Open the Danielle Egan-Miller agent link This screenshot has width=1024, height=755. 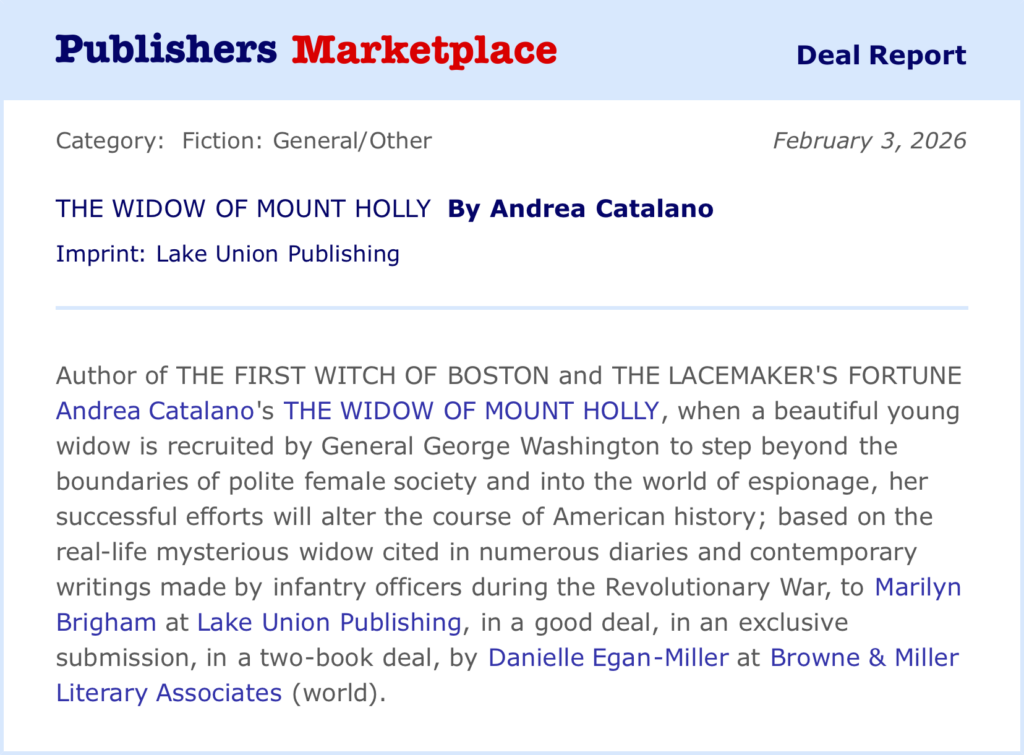coord(608,657)
